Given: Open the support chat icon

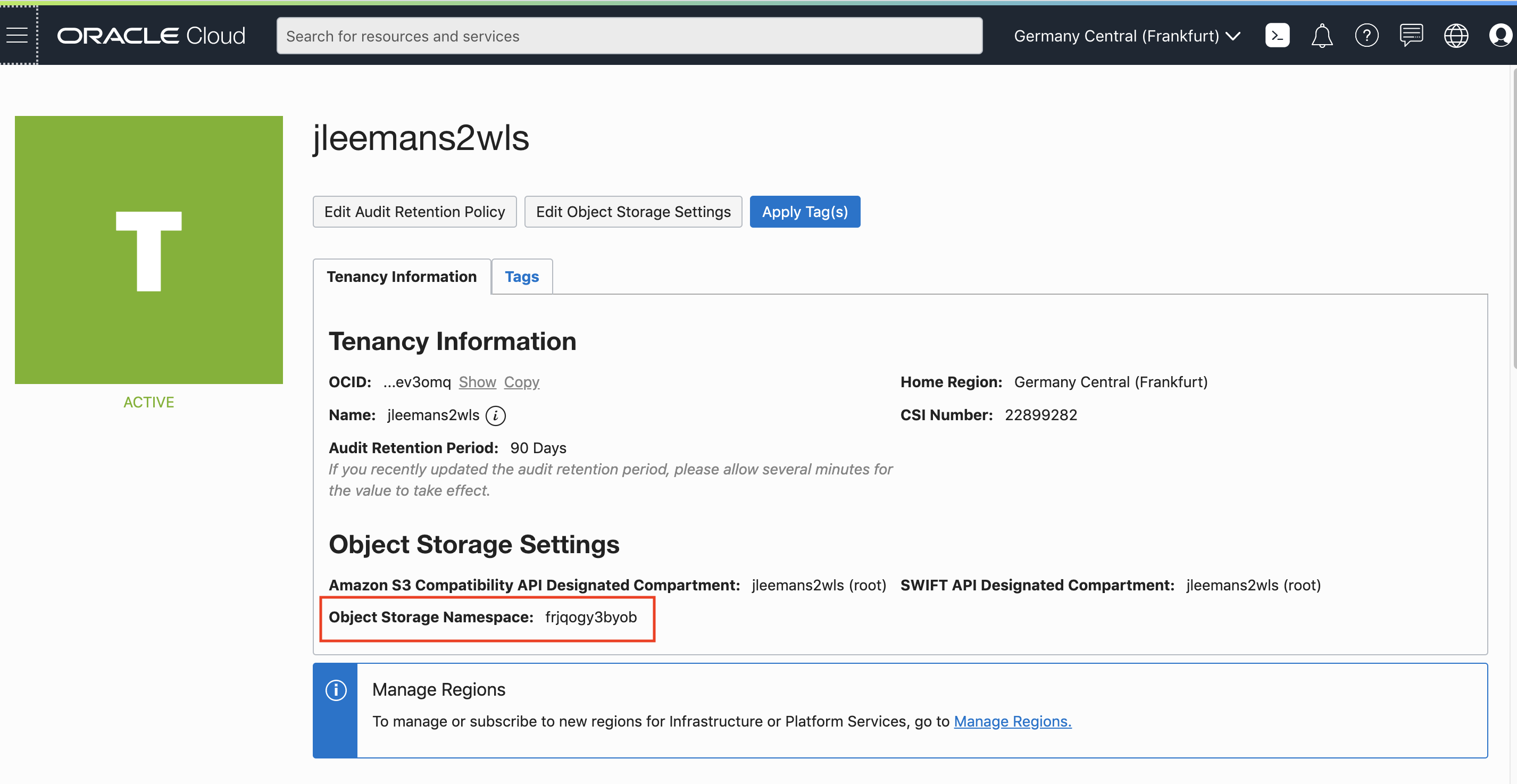Looking at the screenshot, I should point(1411,36).
